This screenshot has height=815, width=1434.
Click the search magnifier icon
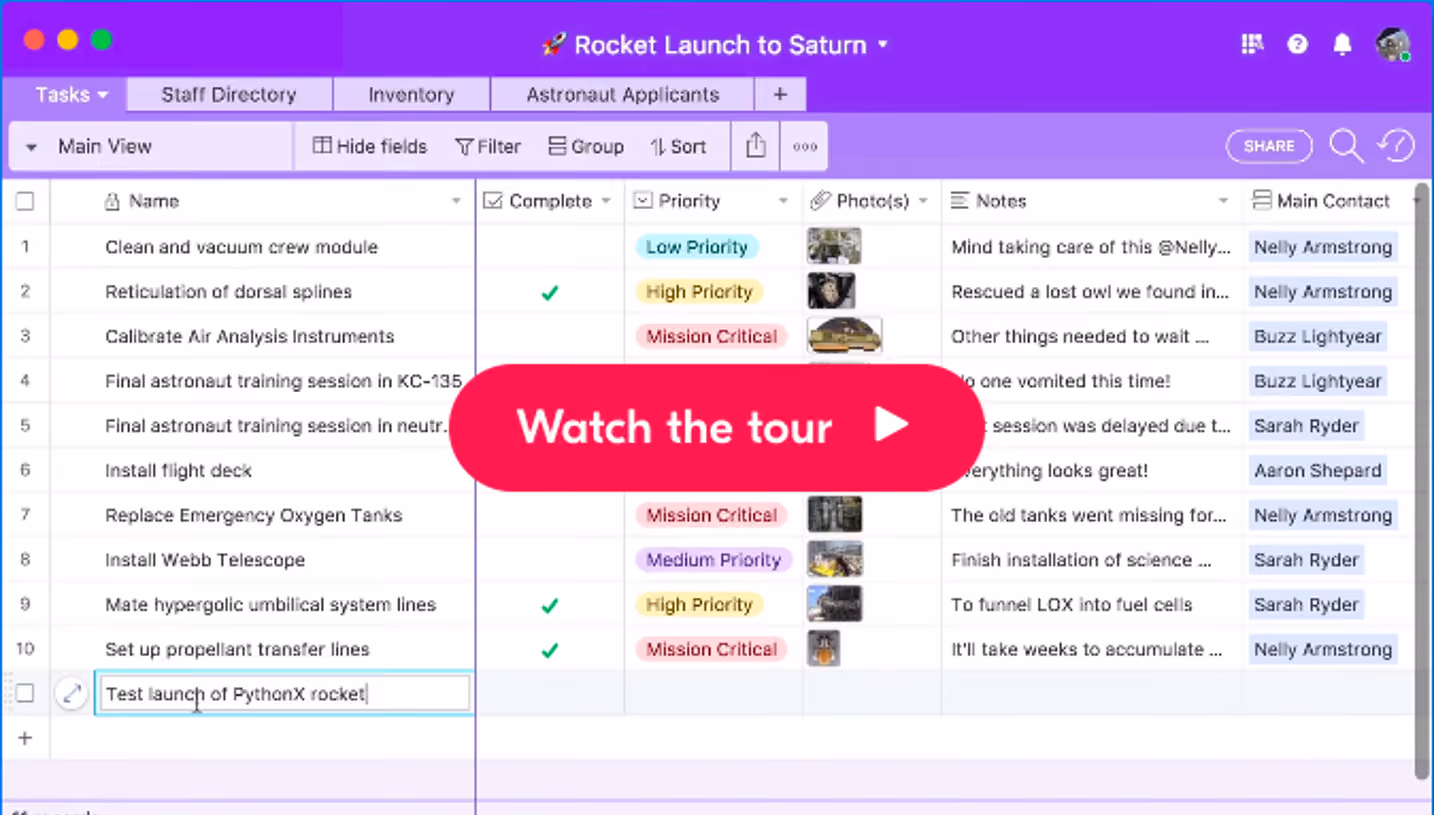[1346, 146]
